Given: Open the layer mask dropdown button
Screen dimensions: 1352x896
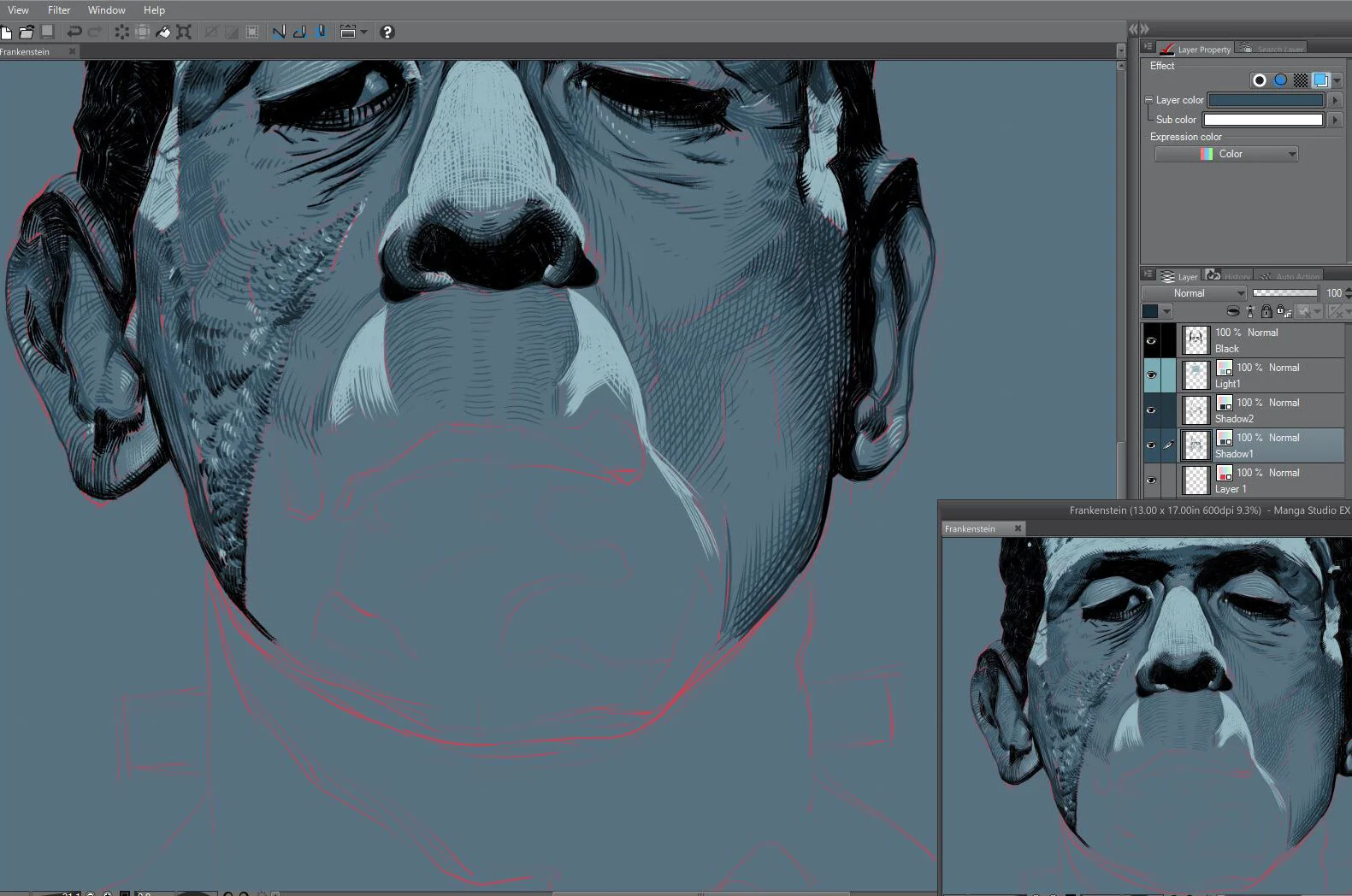Looking at the screenshot, I should click(1308, 311).
